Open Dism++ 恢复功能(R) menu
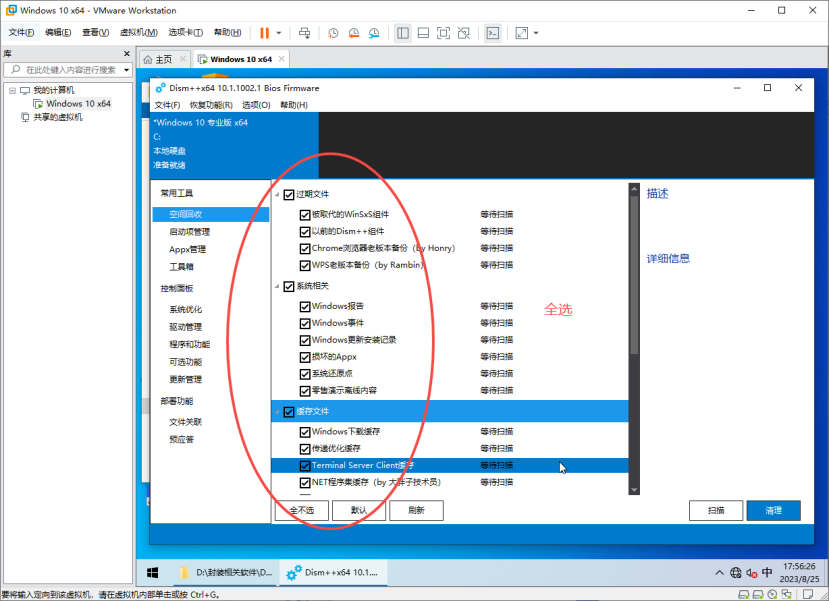Screen dimensions: 829x602 pyautogui.click(x=211, y=105)
